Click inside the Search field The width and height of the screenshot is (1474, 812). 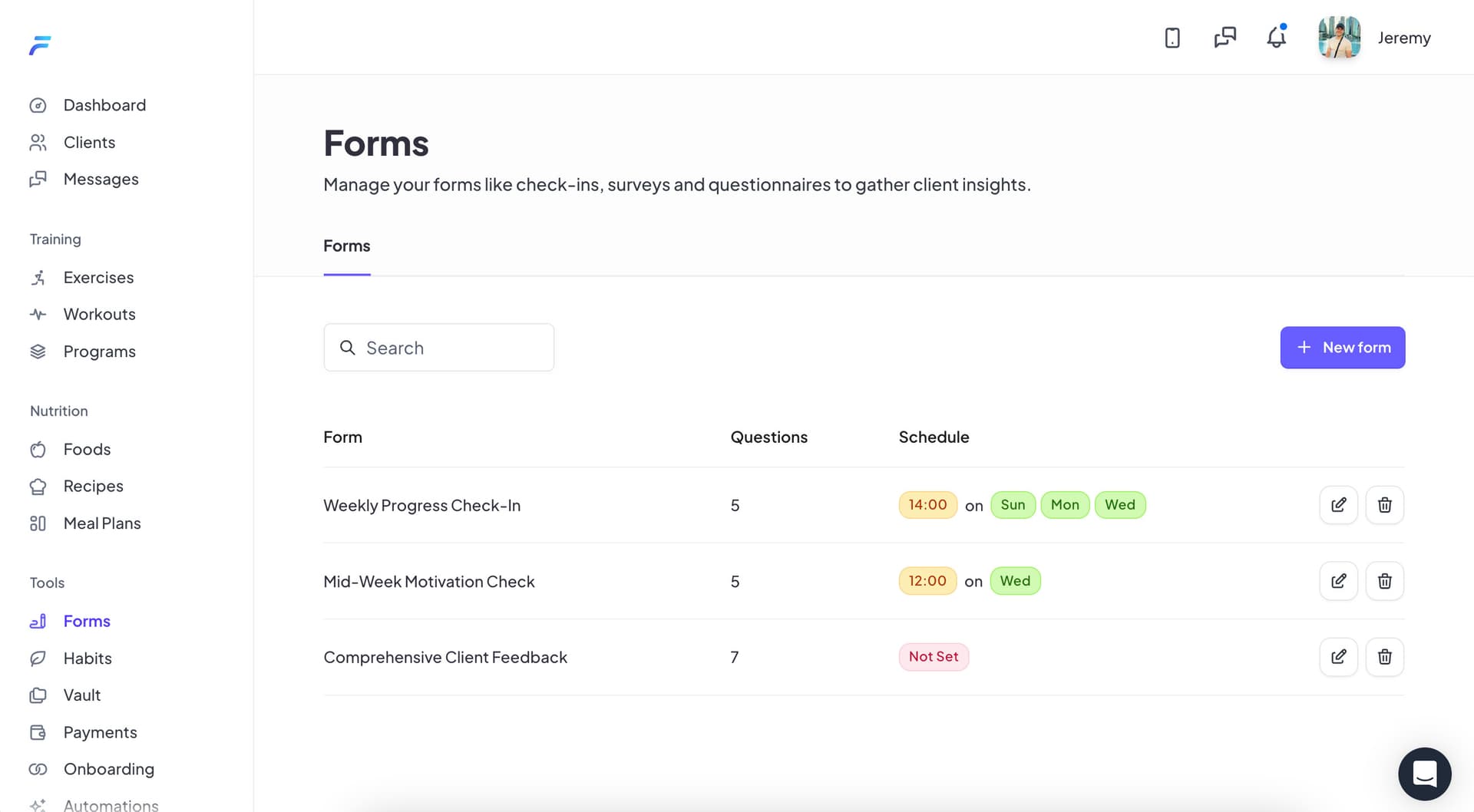pyautogui.click(x=438, y=347)
